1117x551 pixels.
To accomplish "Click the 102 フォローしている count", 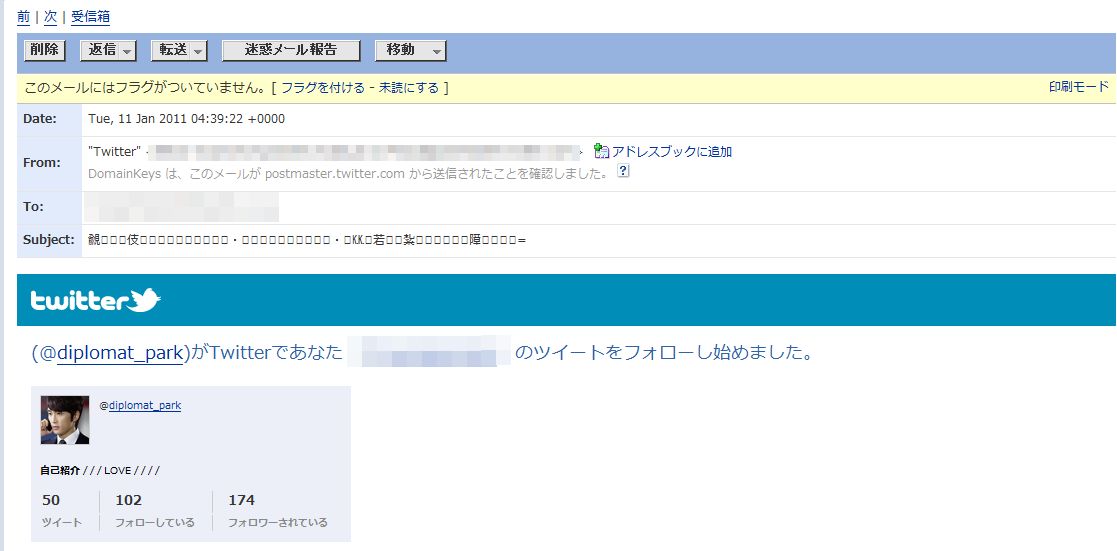I will (155, 510).
